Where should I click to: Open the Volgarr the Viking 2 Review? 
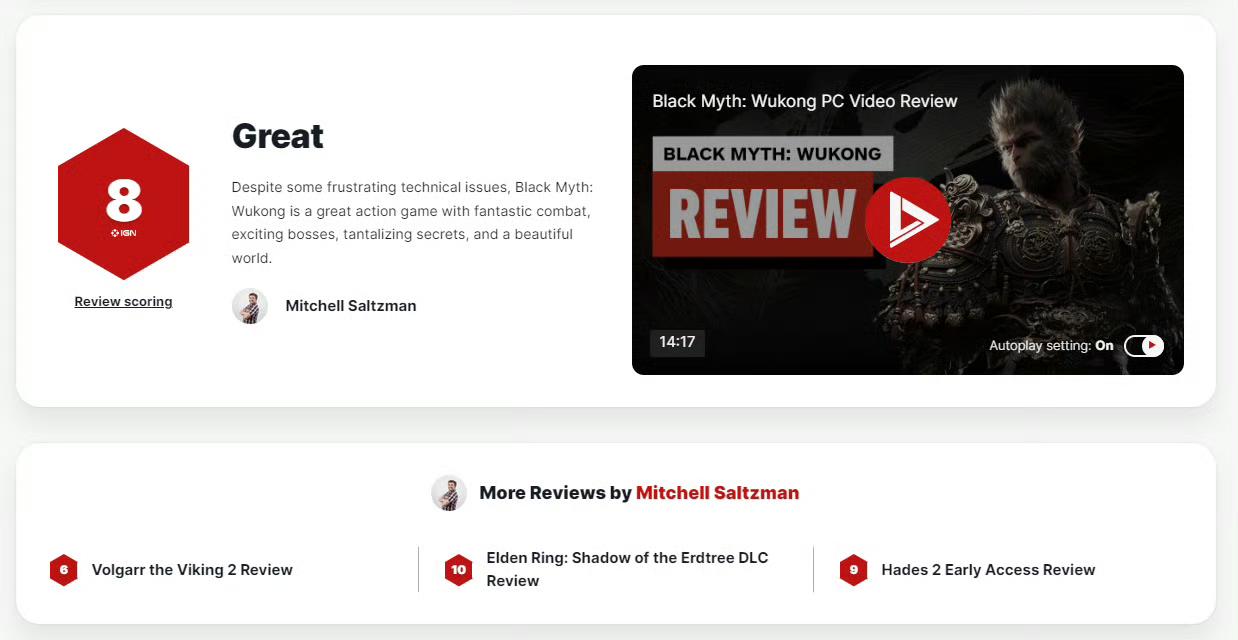[x=192, y=570]
